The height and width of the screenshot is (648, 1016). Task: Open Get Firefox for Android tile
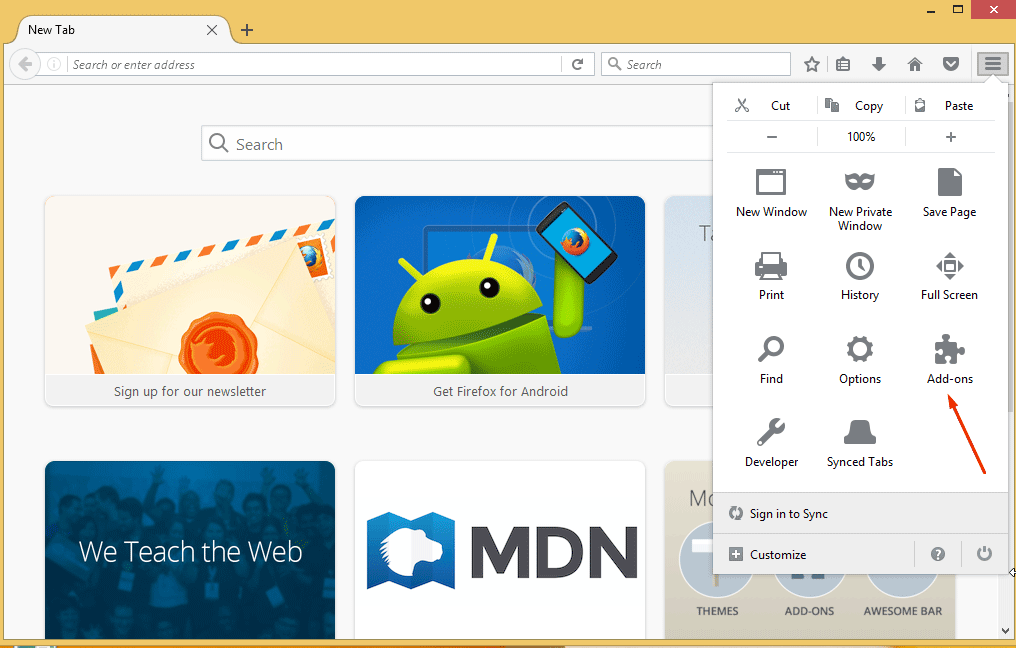[500, 301]
